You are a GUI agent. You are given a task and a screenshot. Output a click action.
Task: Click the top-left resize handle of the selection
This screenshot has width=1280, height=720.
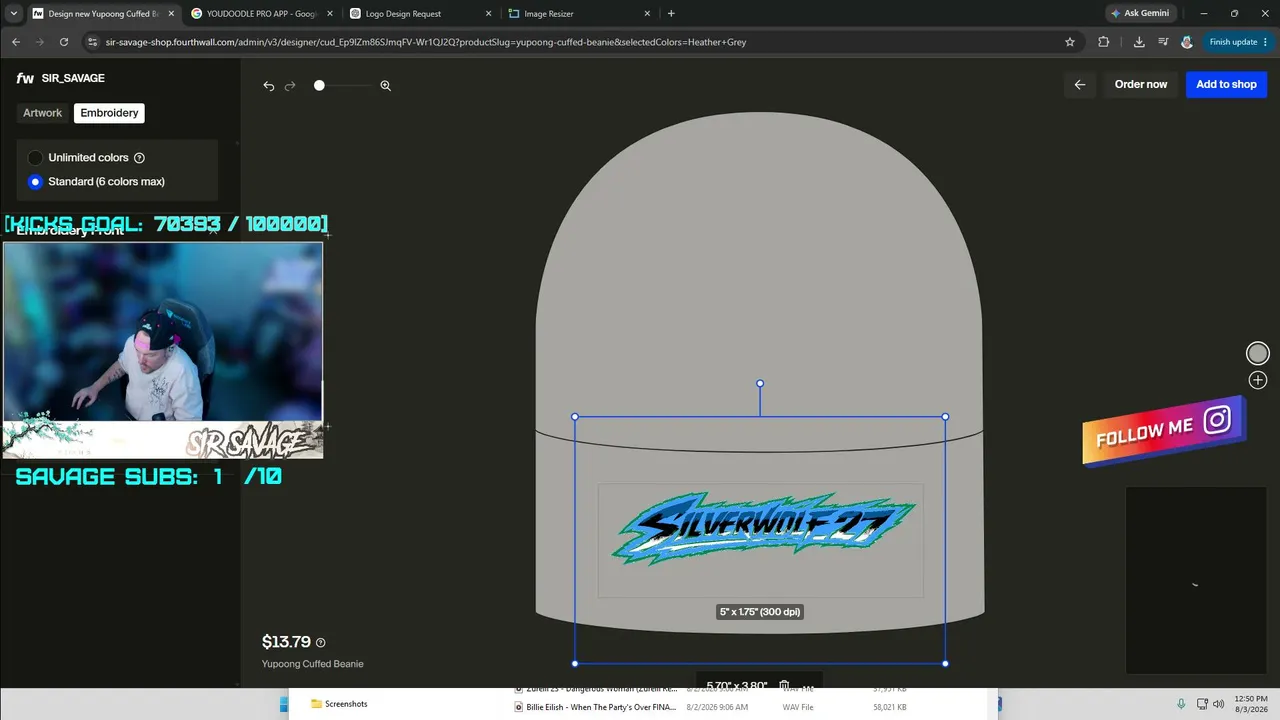coord(575,417)
